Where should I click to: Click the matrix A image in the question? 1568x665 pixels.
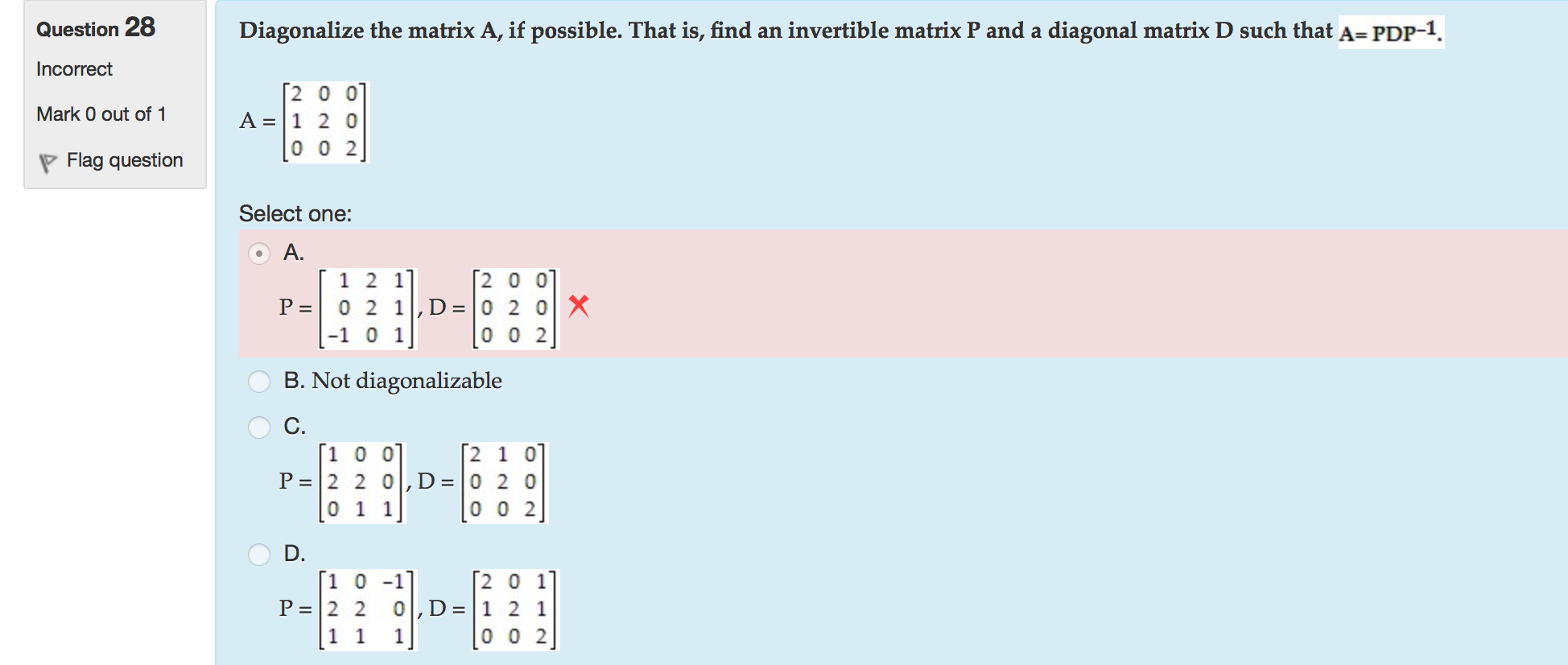324,122
